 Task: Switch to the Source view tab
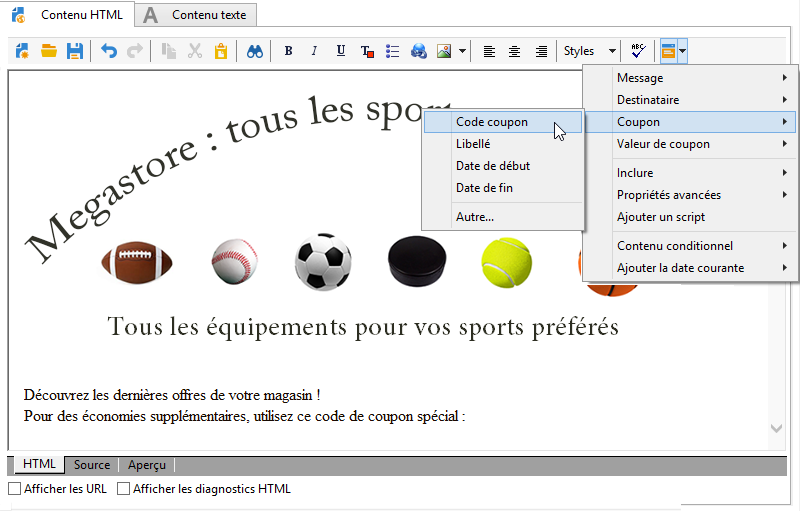point(92,465)
